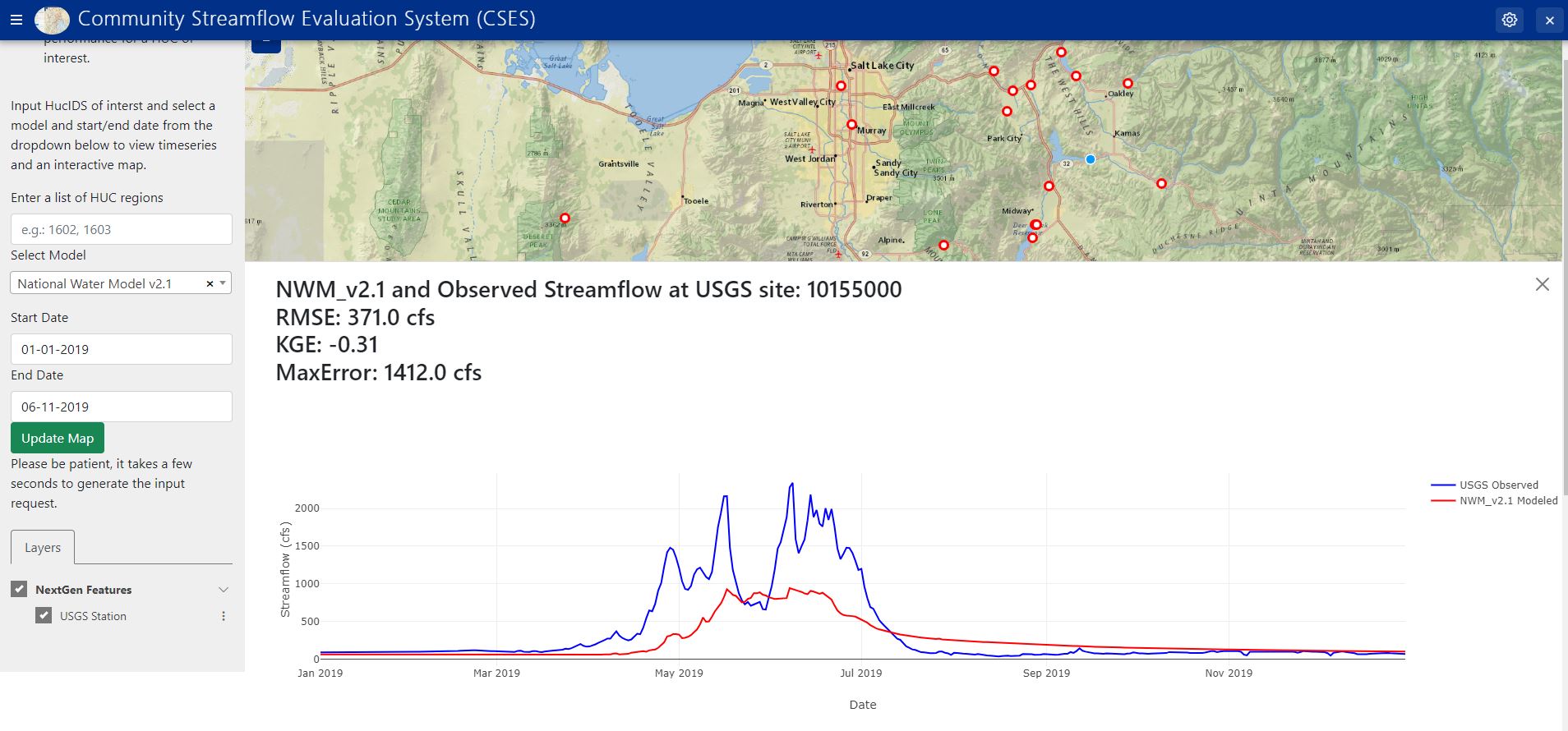This screenshot has height=731, width=1568.
Task: Select the station marker north of Midway
Action: (1049, 186)
